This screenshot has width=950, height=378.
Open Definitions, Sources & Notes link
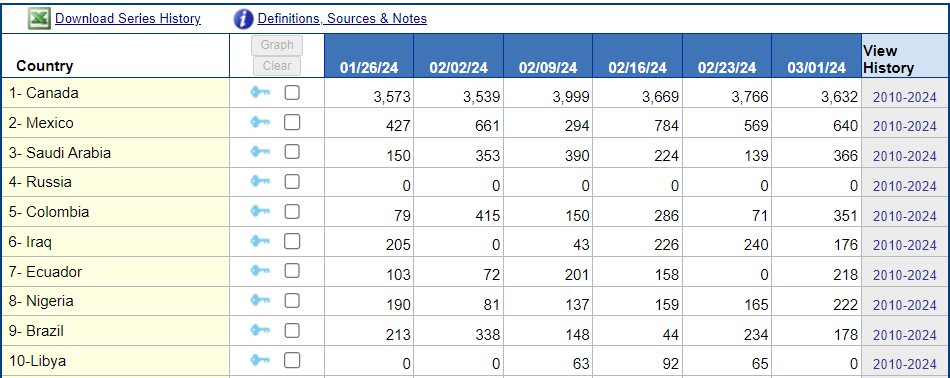click(x=342, y=19)
